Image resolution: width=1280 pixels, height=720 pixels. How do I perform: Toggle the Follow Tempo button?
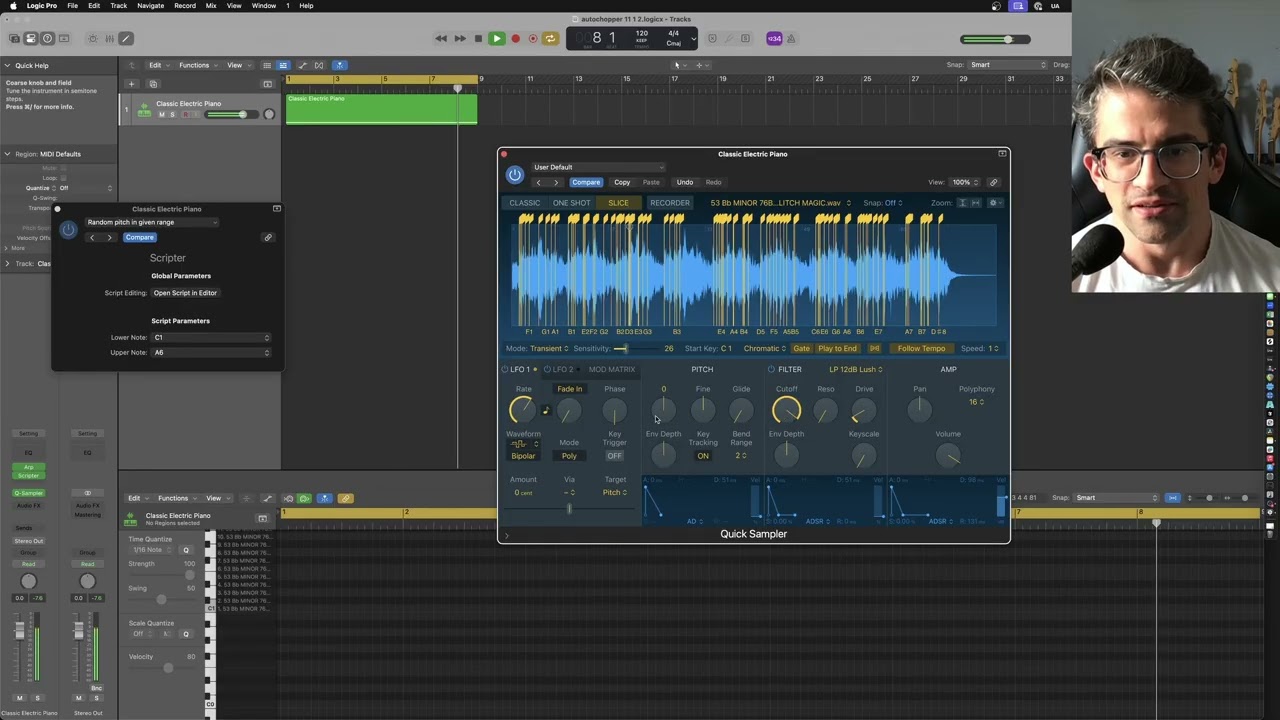(921, 348)
